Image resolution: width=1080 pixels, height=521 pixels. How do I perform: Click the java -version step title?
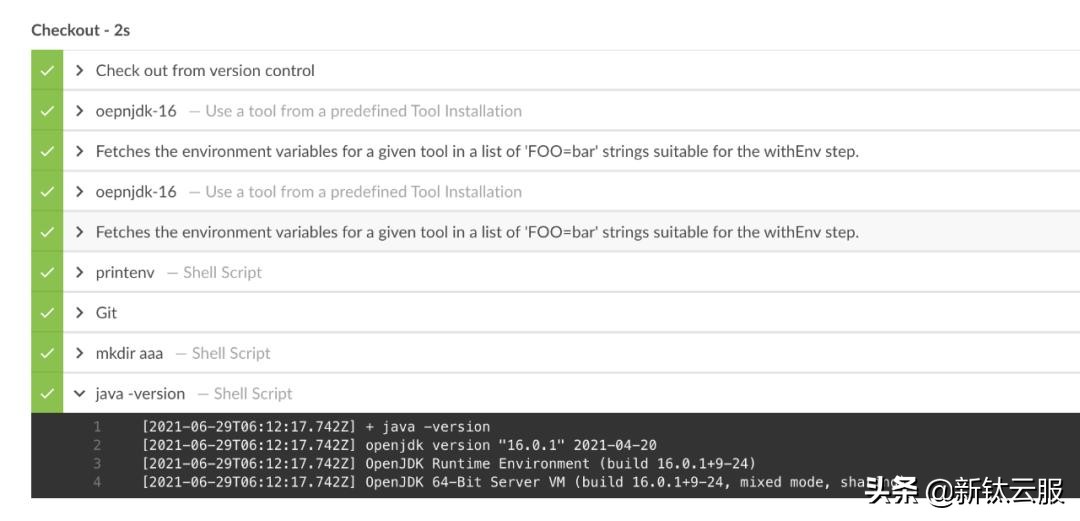tap(140, 394)
